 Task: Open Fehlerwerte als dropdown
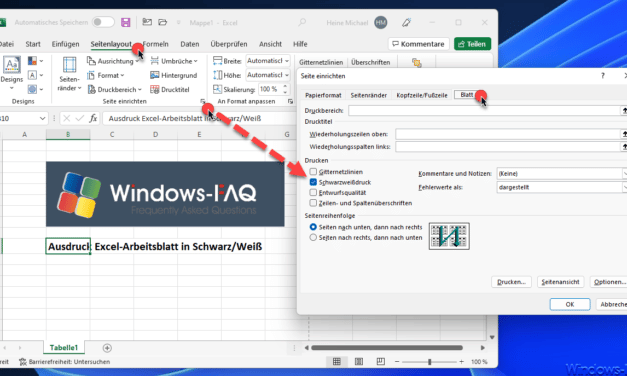tap(561, 187)
